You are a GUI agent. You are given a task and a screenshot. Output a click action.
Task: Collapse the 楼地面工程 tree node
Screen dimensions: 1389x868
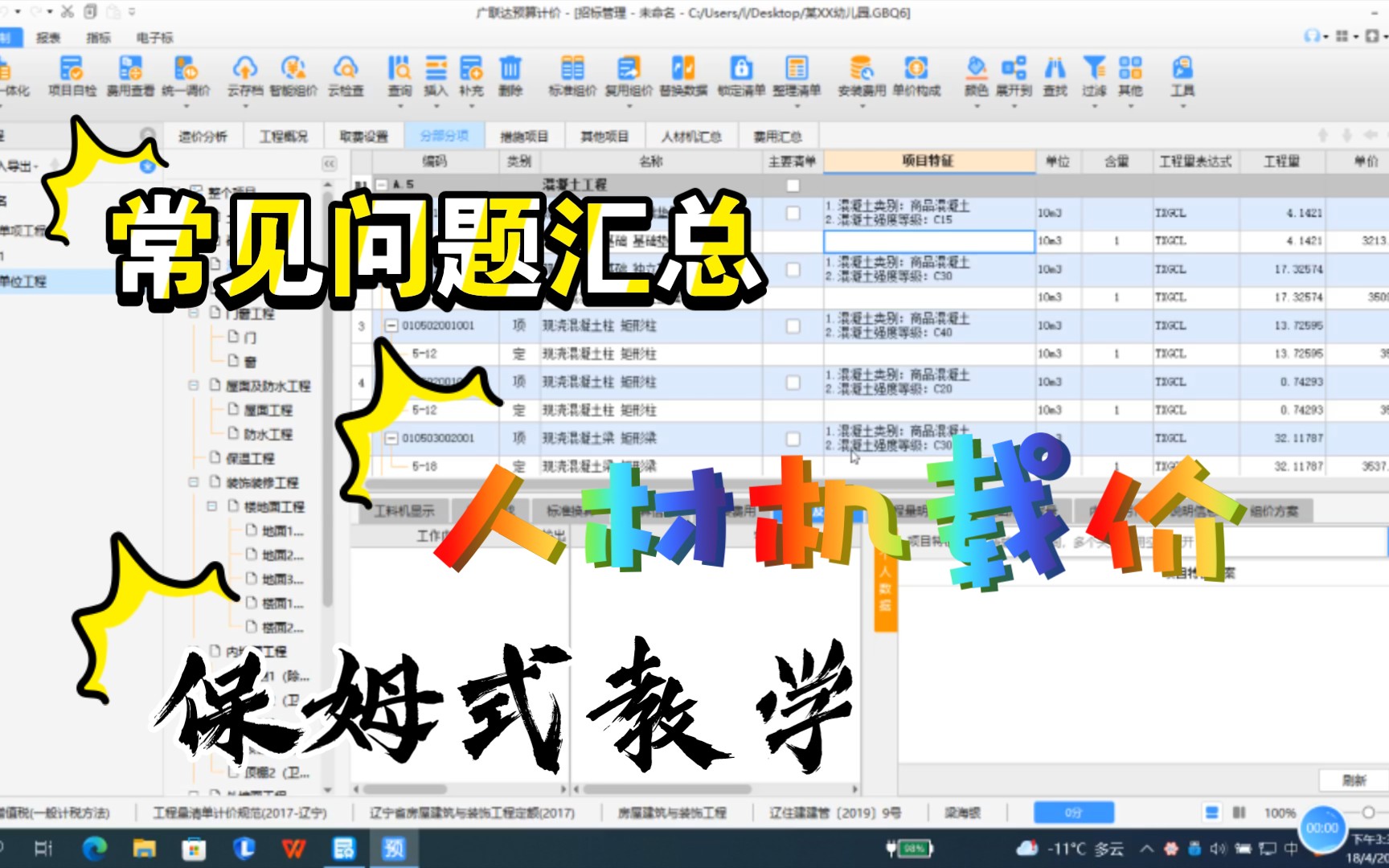(212, 506)
